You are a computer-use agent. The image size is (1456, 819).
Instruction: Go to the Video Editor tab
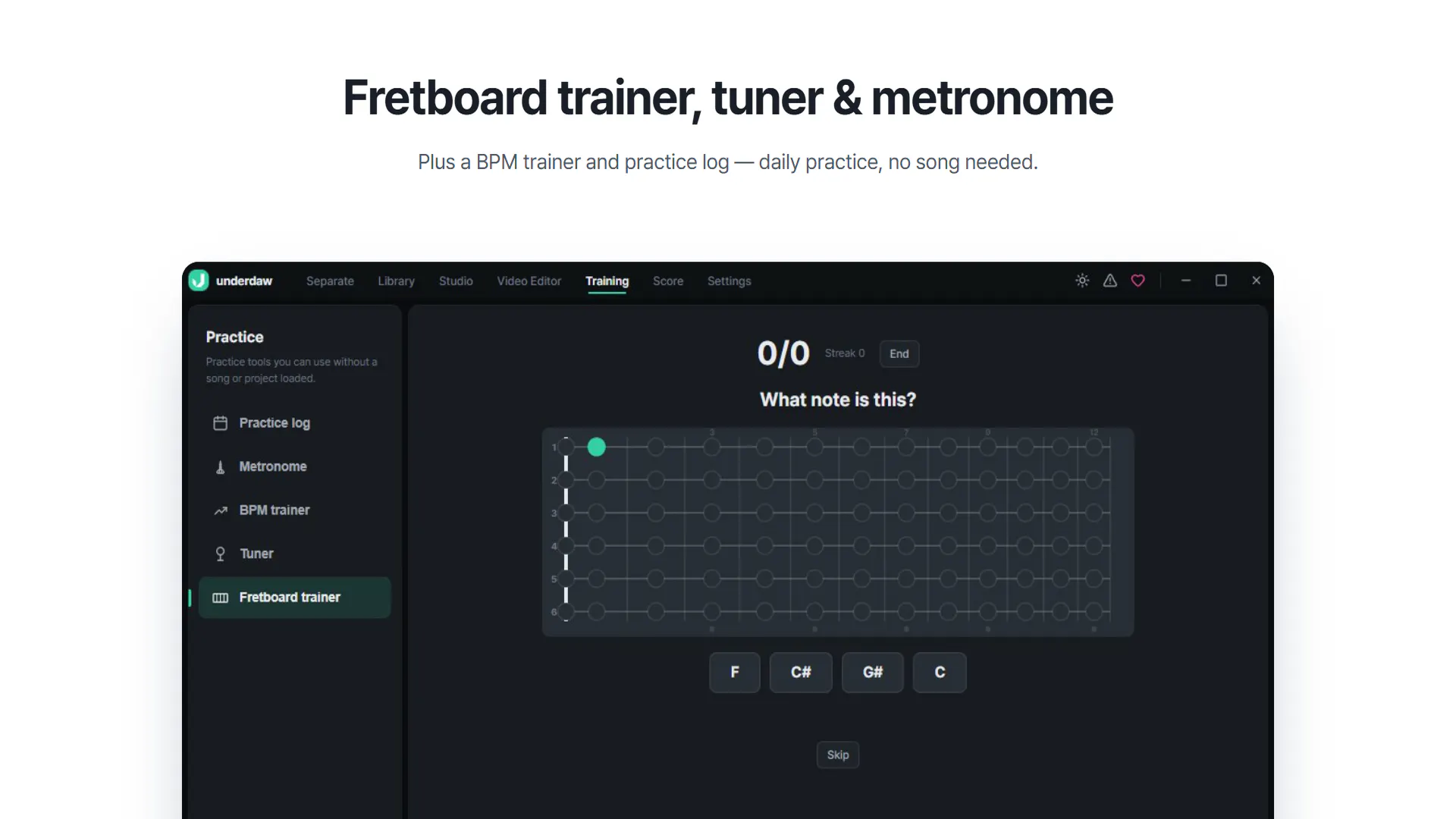click(529, 281)
